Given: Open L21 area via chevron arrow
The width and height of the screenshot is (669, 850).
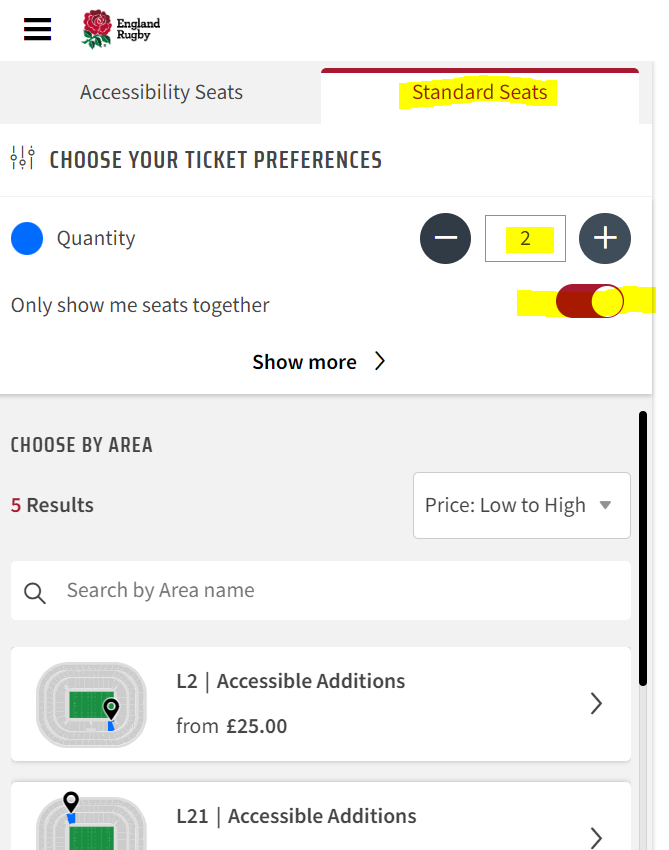Looking at the screenshot, I should (x=596, y=838).
